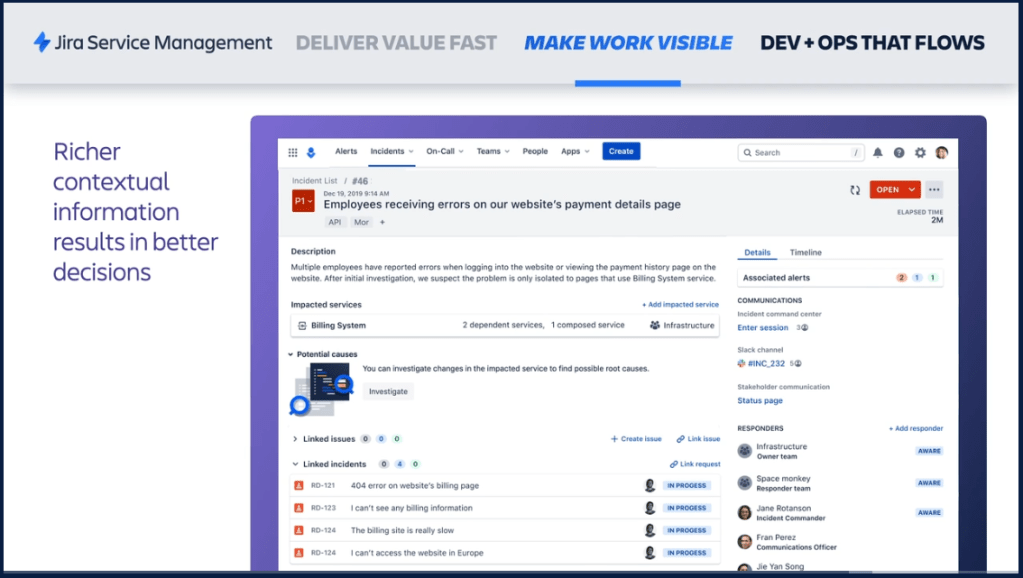Open the three-dot more actions menu
The image size is (1023, 578).
click(934, 189)
